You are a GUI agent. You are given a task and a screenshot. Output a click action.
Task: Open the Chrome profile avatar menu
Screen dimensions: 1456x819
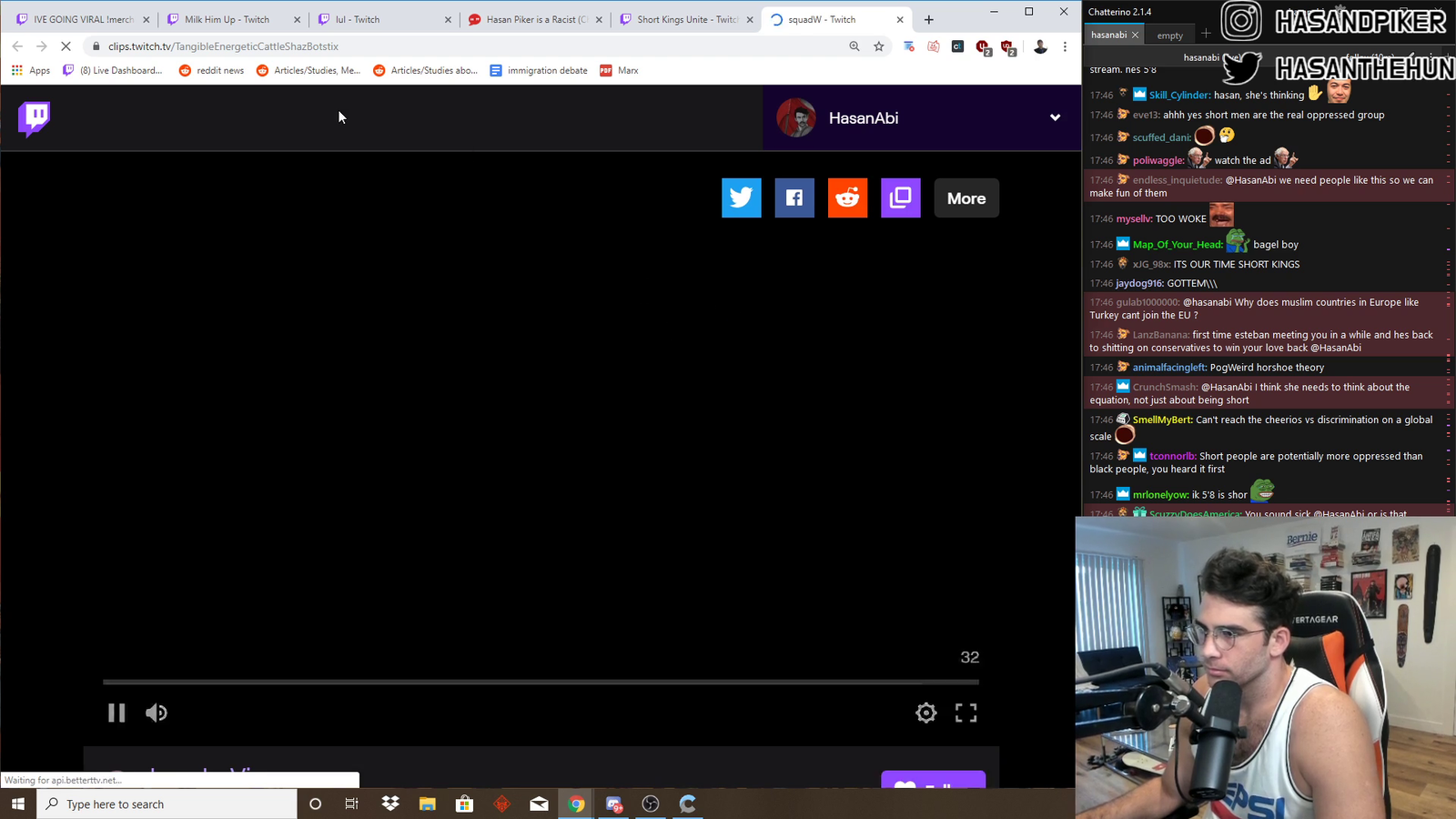pyautogui.click(x=1040, y=46)
